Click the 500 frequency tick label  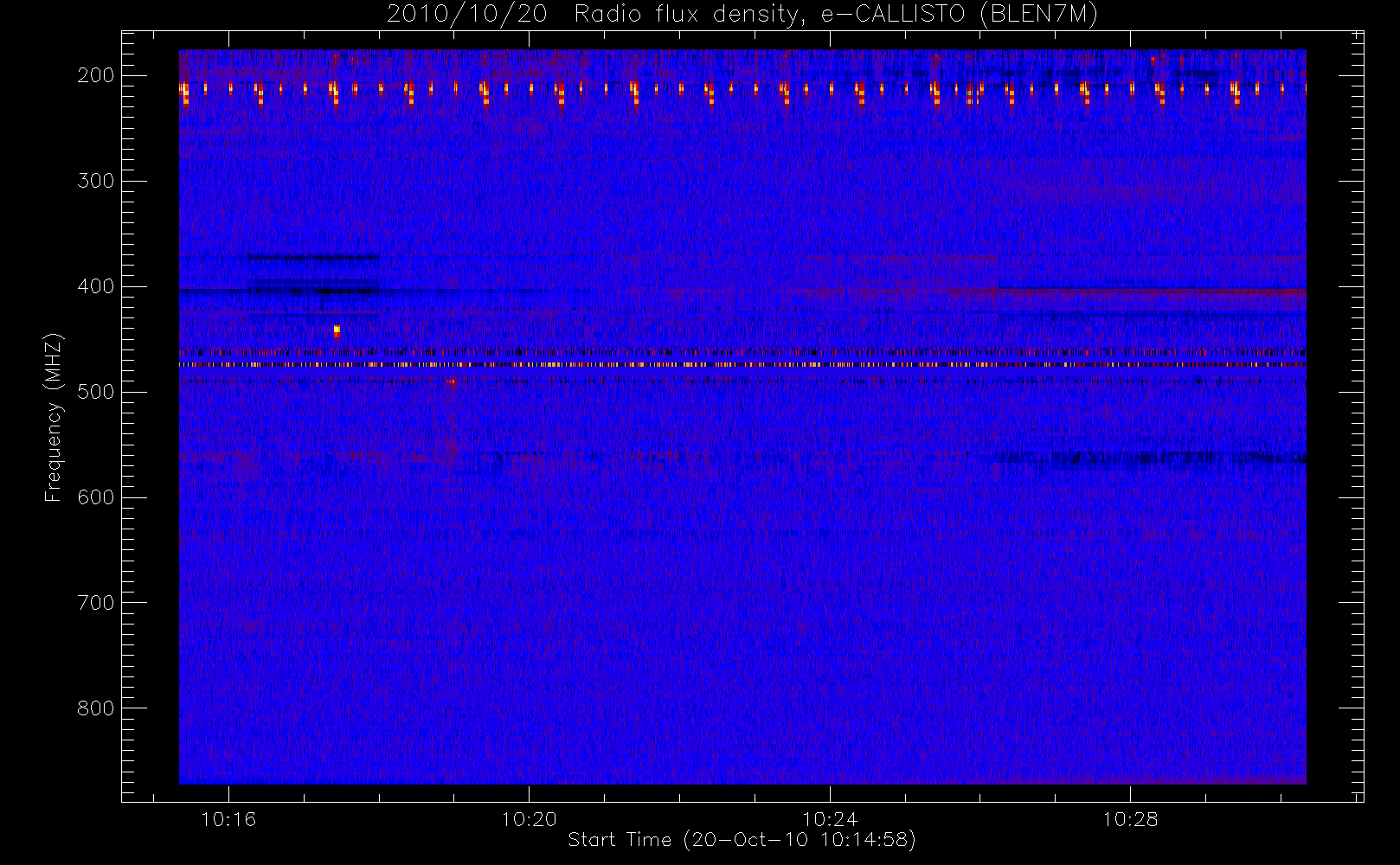[96, 392]
